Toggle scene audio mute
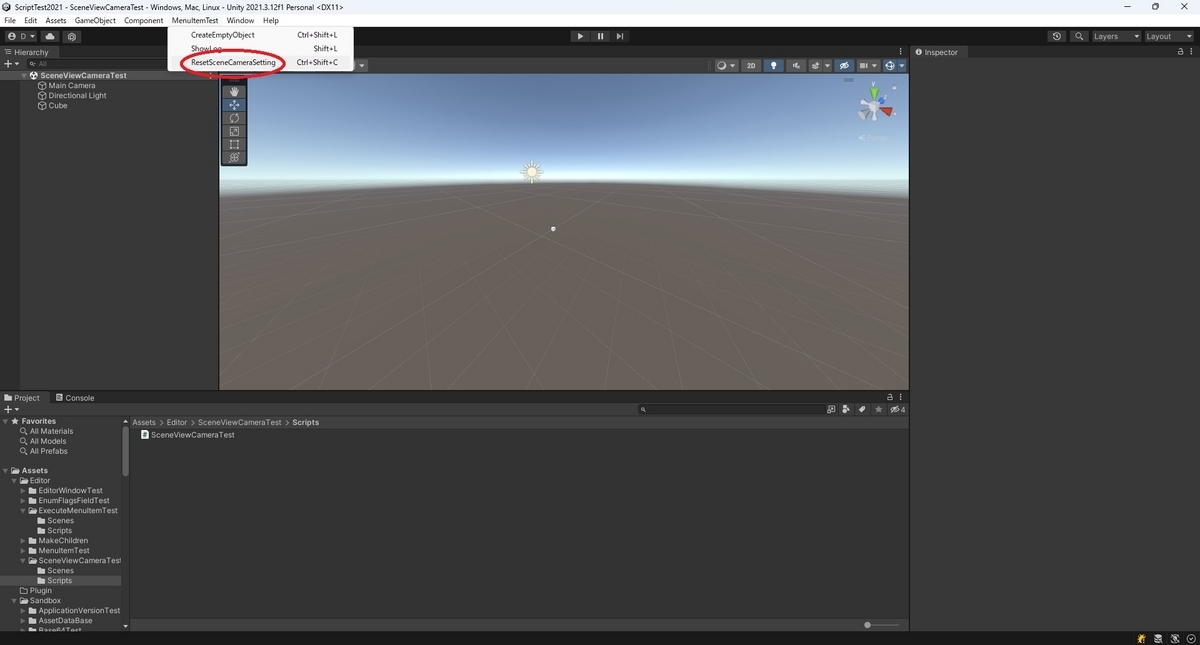Image resolution: width=1200 pixels, height=645 pixels. tap(796, 66)
